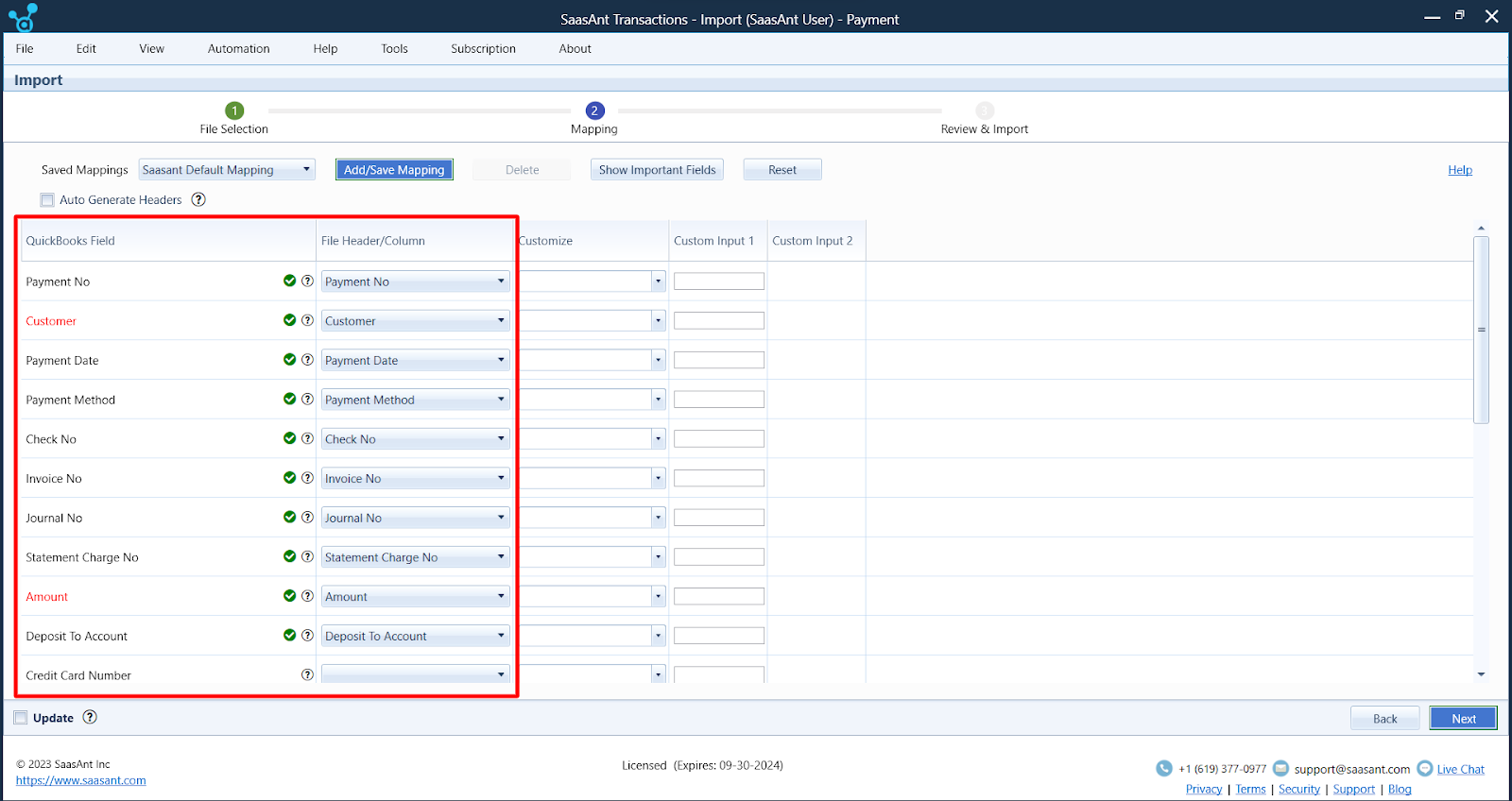Click Custom Input 1 field for Amount row
The width and height of the screenshot is (1512, 801).
coord(719,596)
